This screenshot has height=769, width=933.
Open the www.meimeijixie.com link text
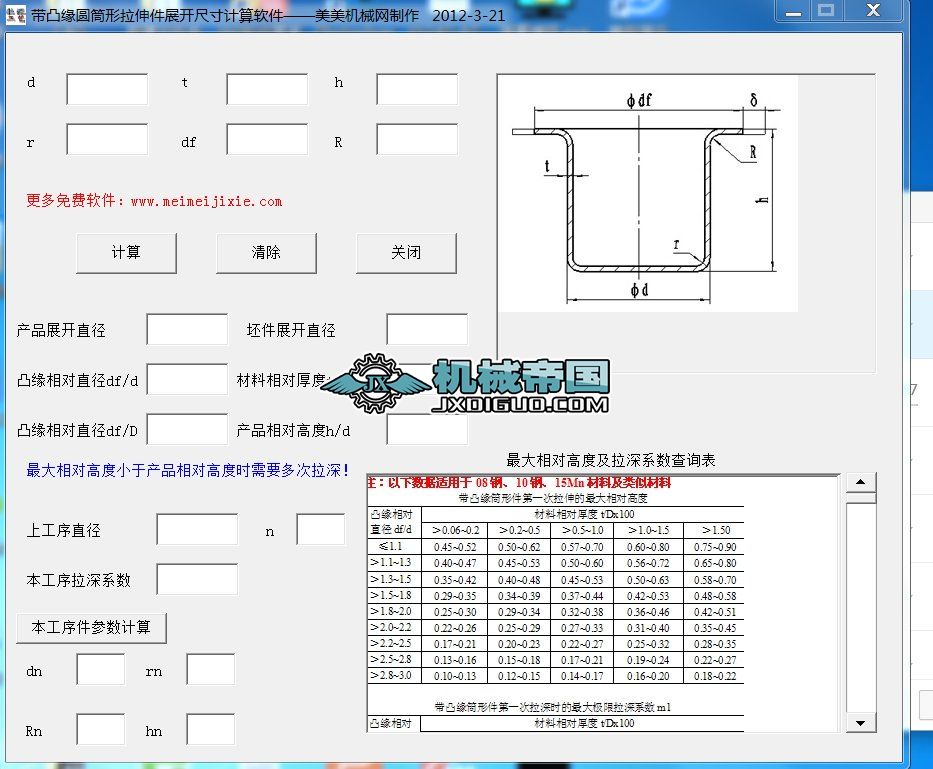click(x=206, y=201)
